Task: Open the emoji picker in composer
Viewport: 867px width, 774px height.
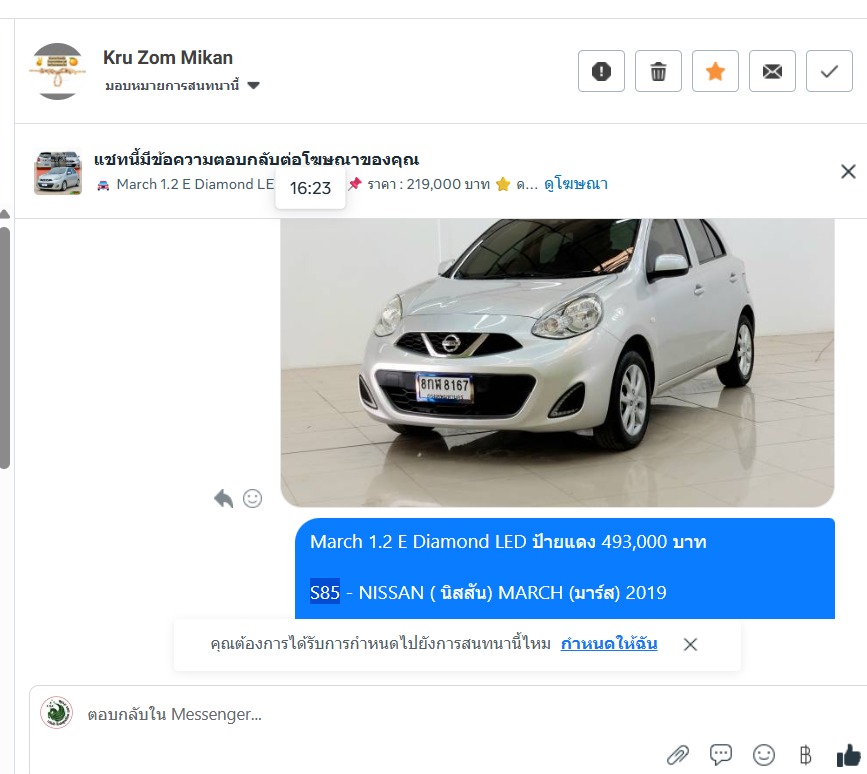Action: (764, 755)
